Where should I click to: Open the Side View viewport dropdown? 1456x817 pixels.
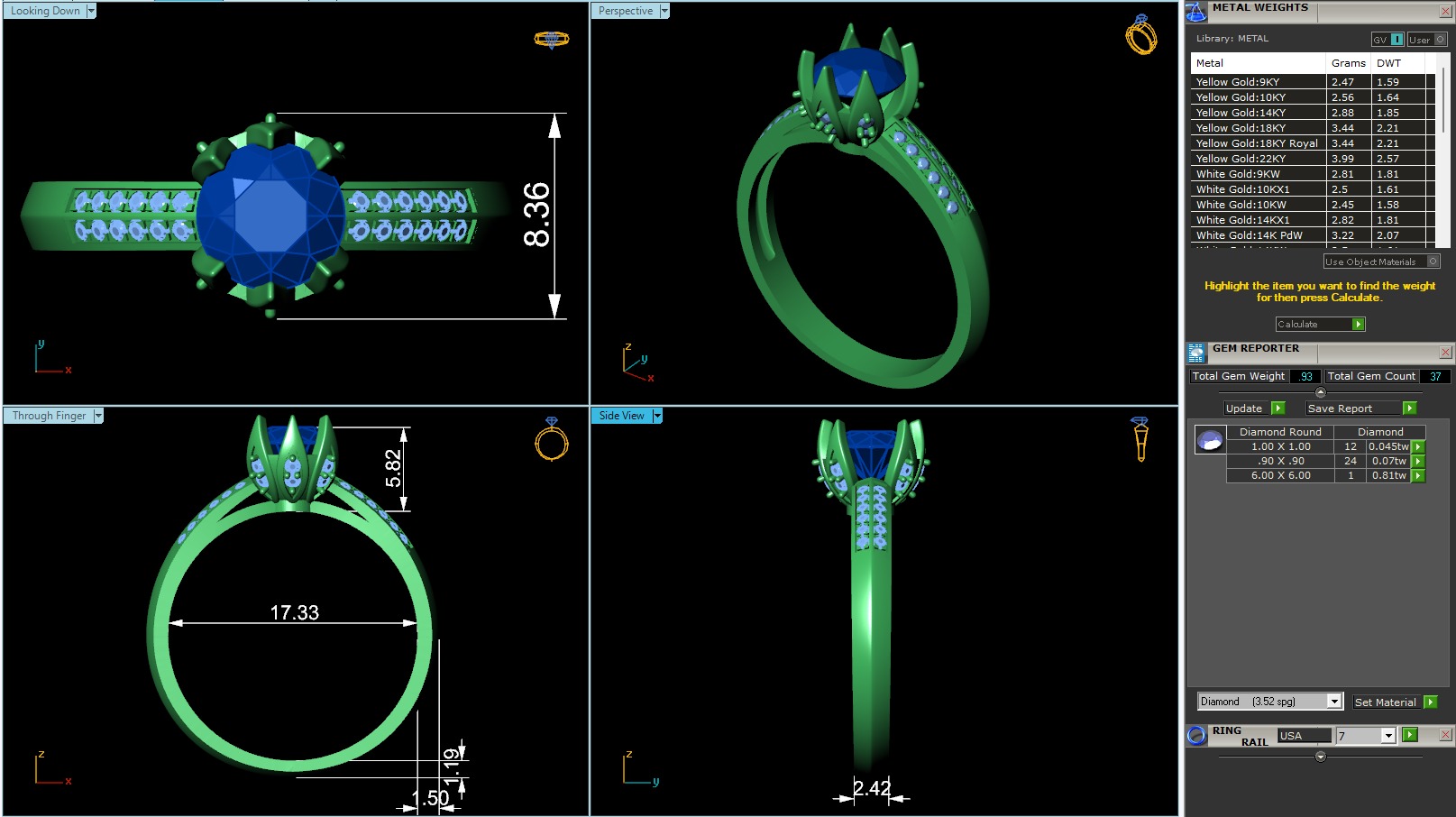[x=657, y=416]
